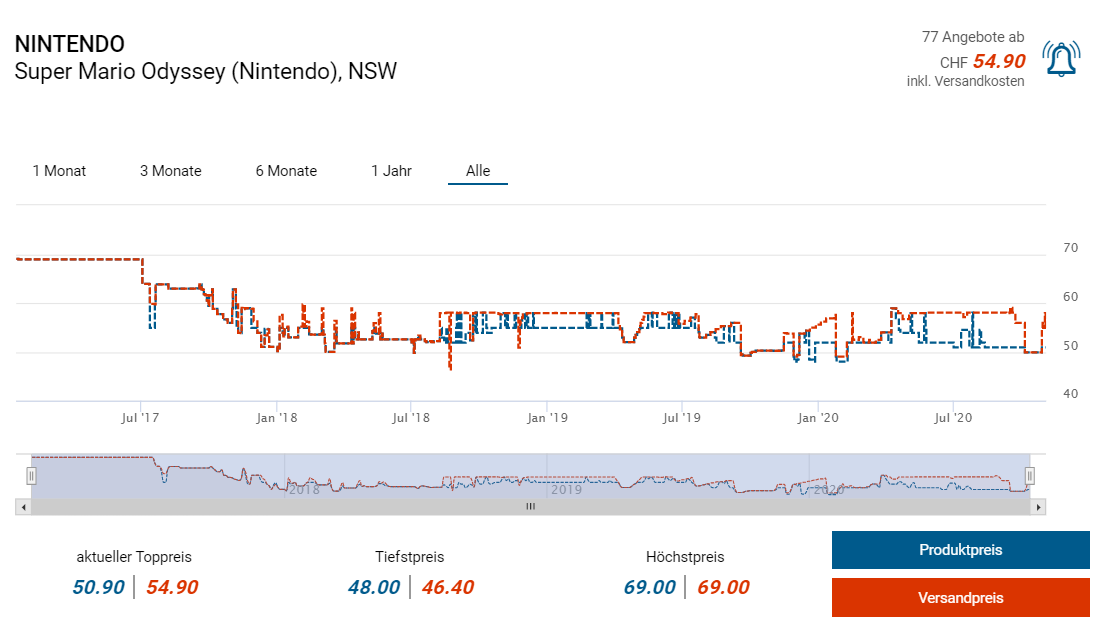
Task: Select the Alle time range tab
Action: (478, 171)
